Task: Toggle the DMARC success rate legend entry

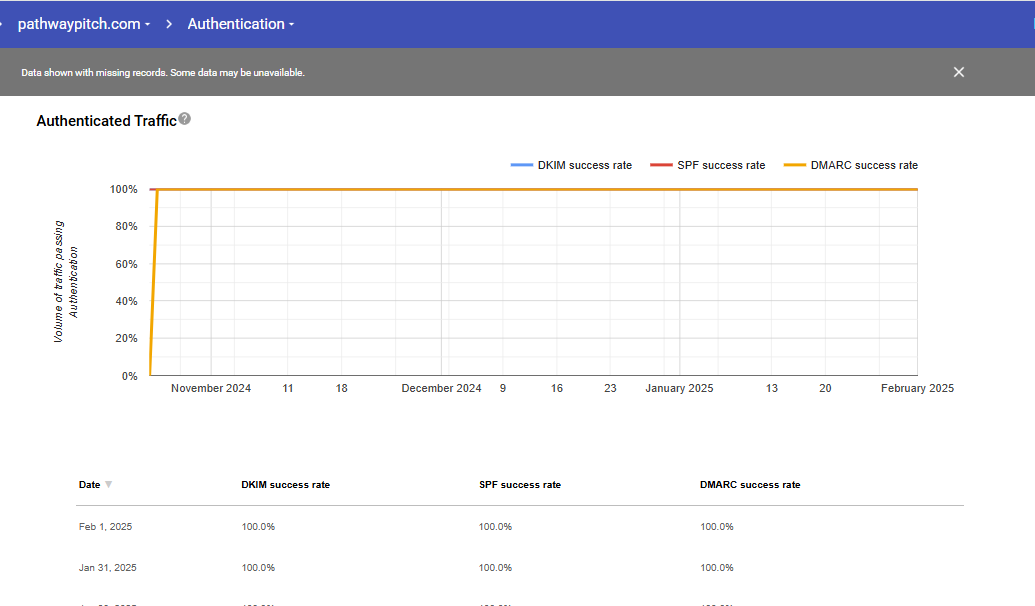Action: click(x=851, y=165)
